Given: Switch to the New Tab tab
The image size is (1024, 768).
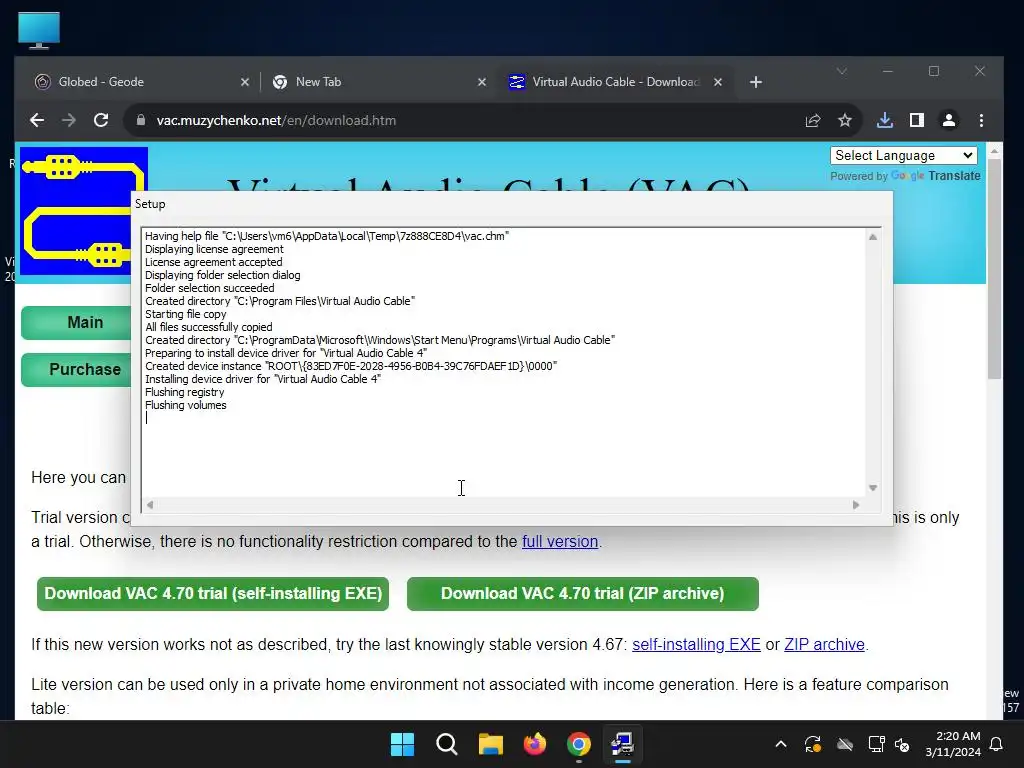Looking at the screenshot, I should point(379,82).
